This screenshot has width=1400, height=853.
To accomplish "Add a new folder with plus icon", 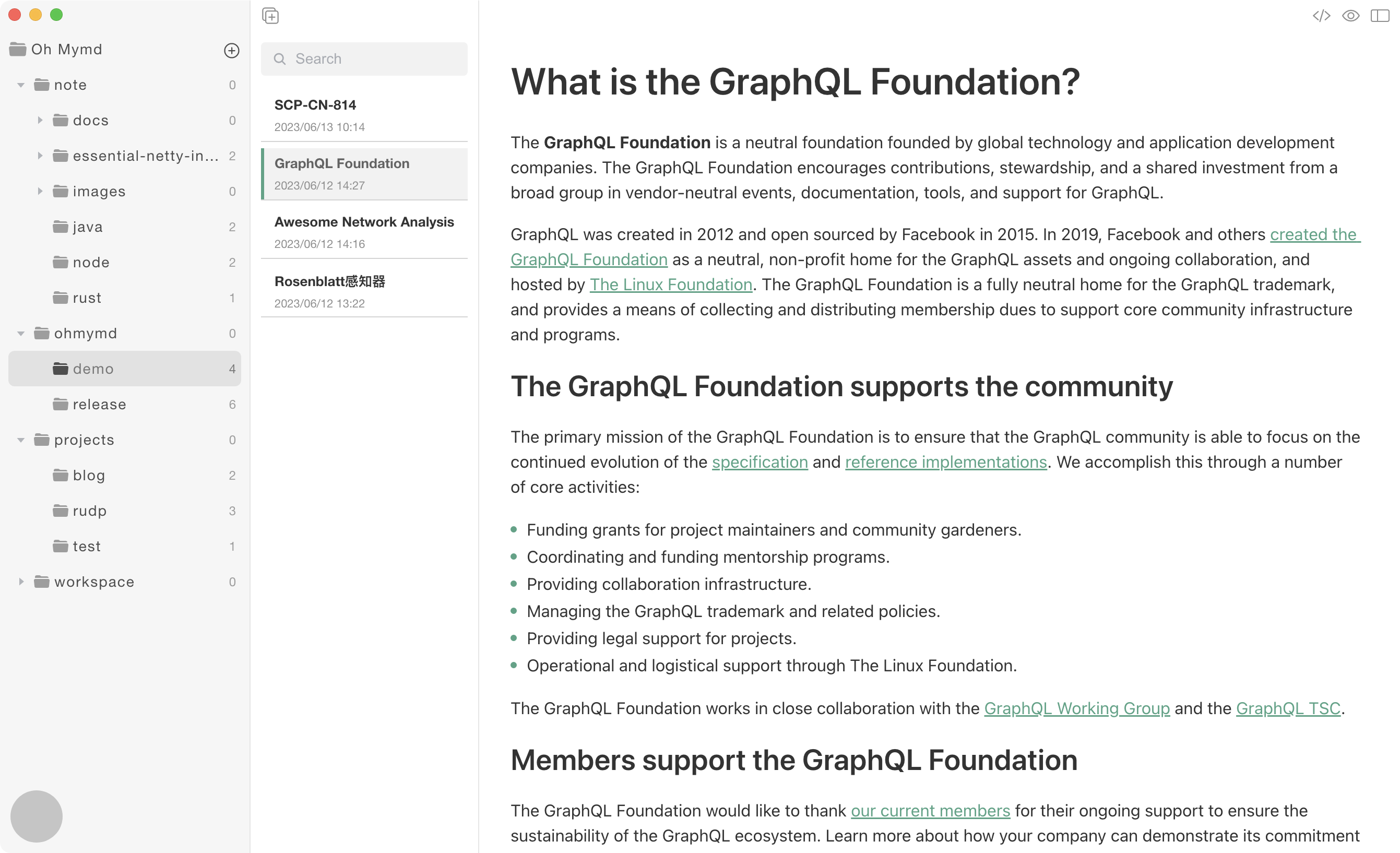I will [231, 50].
